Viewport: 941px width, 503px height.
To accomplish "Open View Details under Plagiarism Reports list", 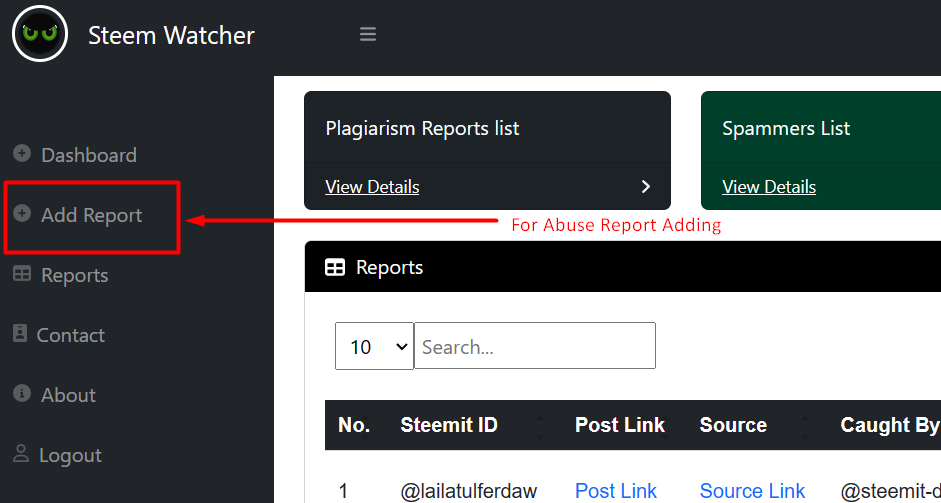I will coord(372,187).
